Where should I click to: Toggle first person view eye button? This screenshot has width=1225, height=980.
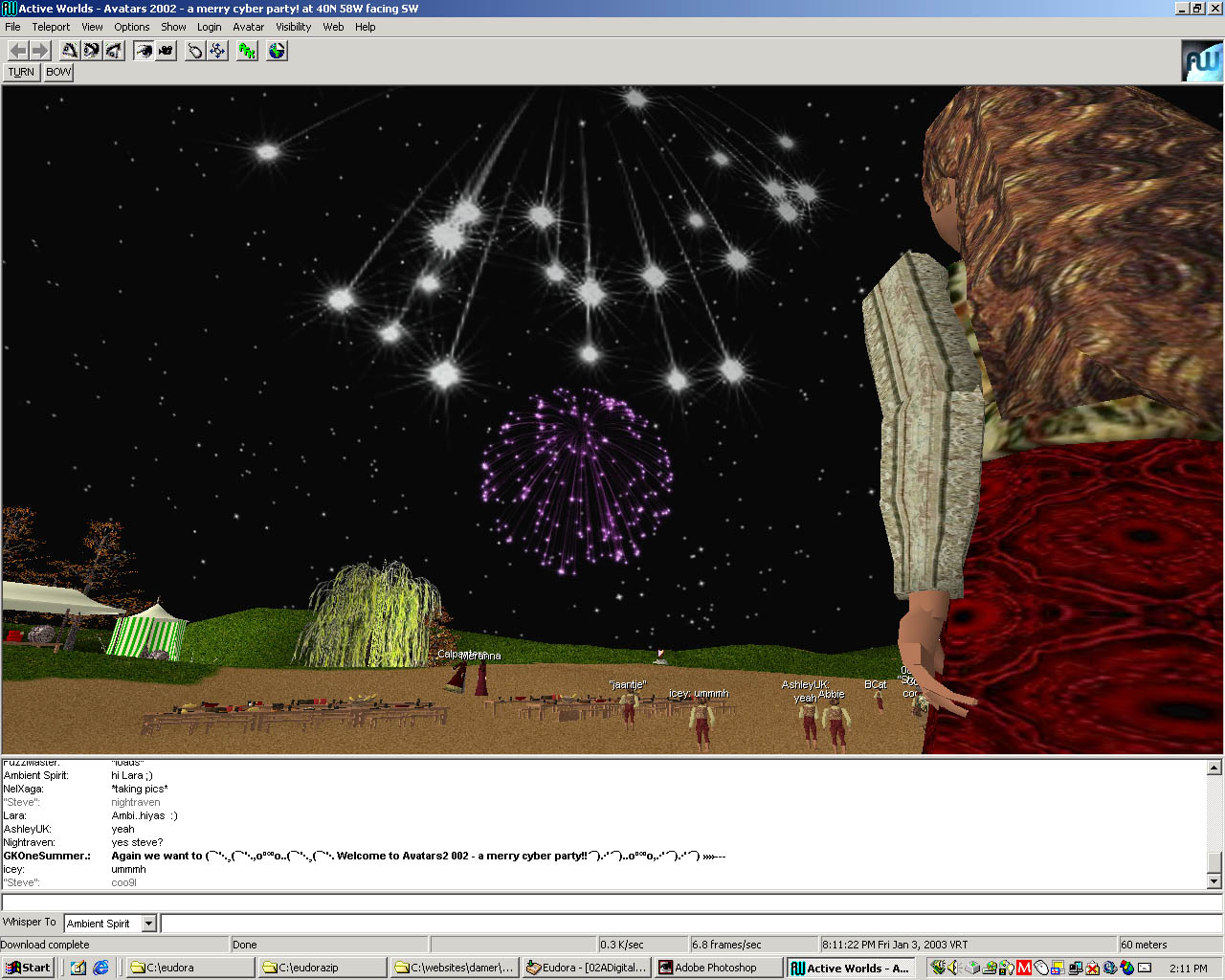point(144,51)
